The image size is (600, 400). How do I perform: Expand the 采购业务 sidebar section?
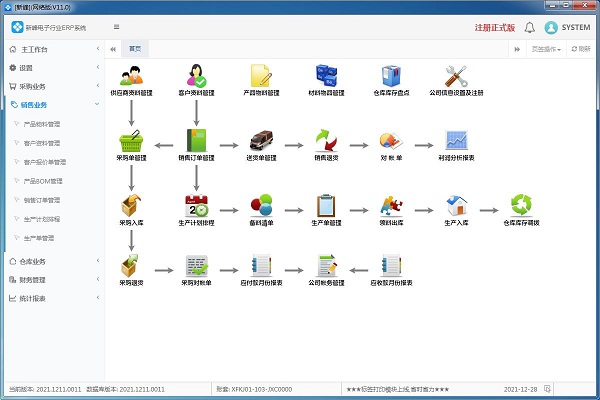pos(52,86)
